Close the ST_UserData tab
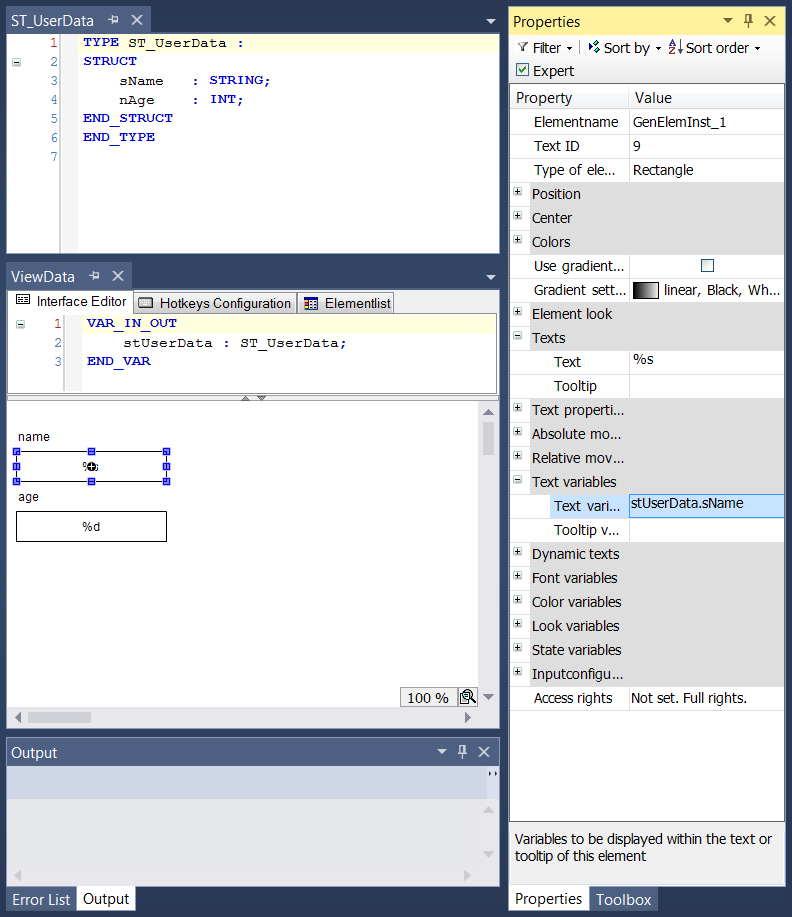Screen dimensions: 792x917 (137, 20)
